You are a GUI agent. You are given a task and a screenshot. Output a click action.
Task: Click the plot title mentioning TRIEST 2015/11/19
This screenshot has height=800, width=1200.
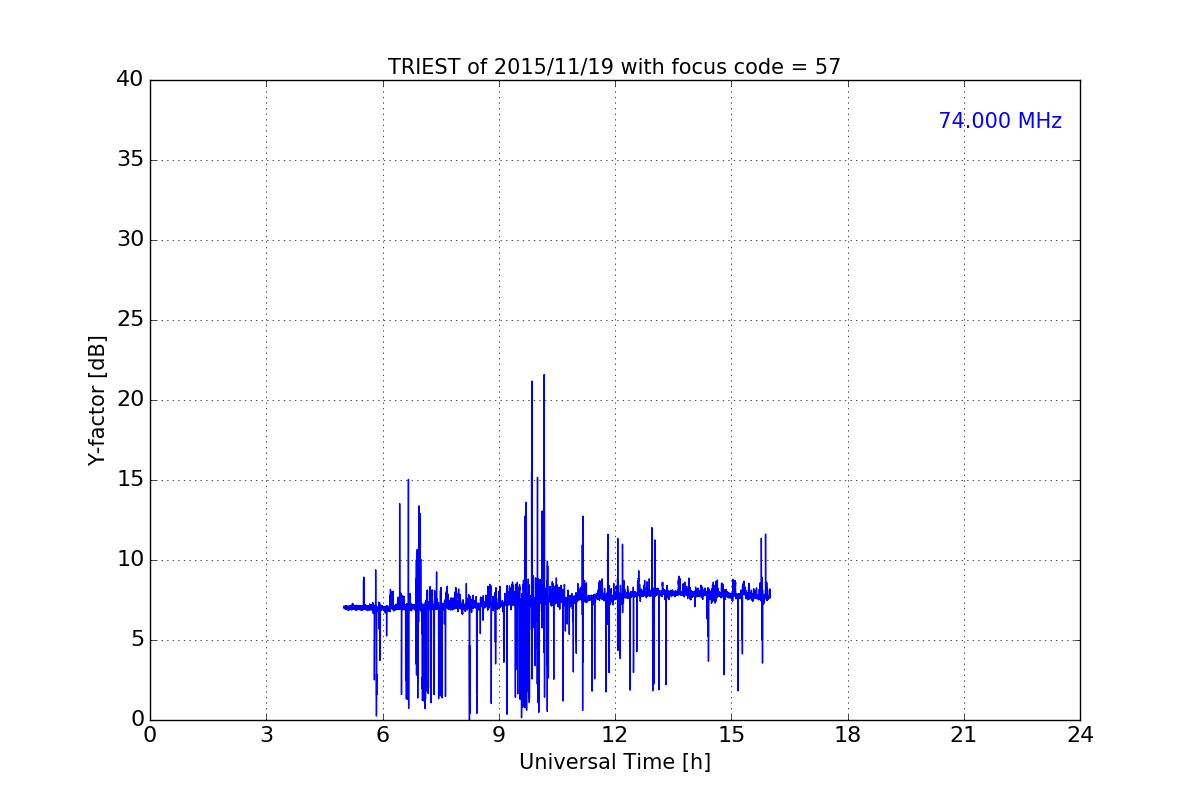click(614, 67)
